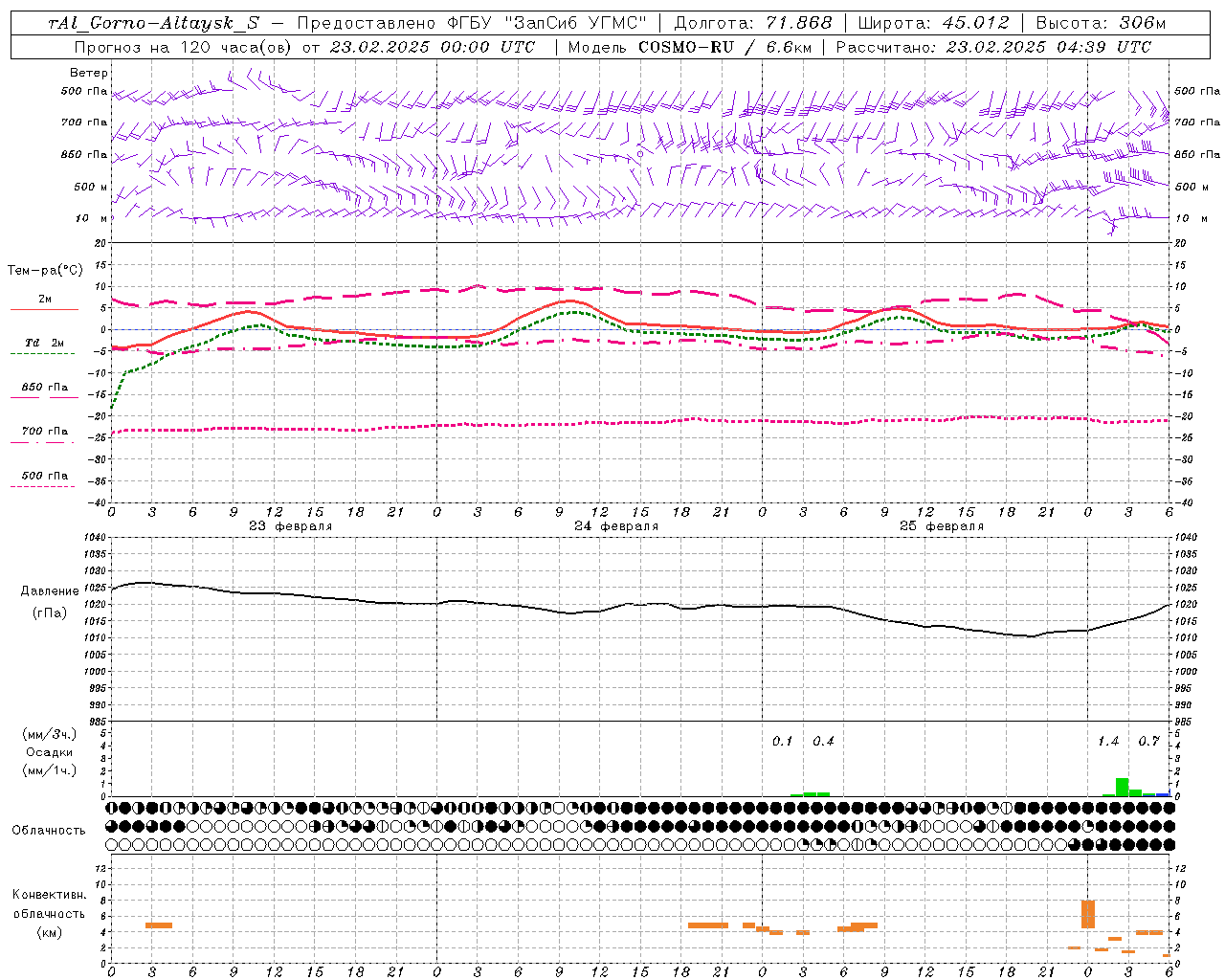This screenshot has width=1225, height=980.
Task: Click the 23 февраля date label
Action: (x=291, y=526)
